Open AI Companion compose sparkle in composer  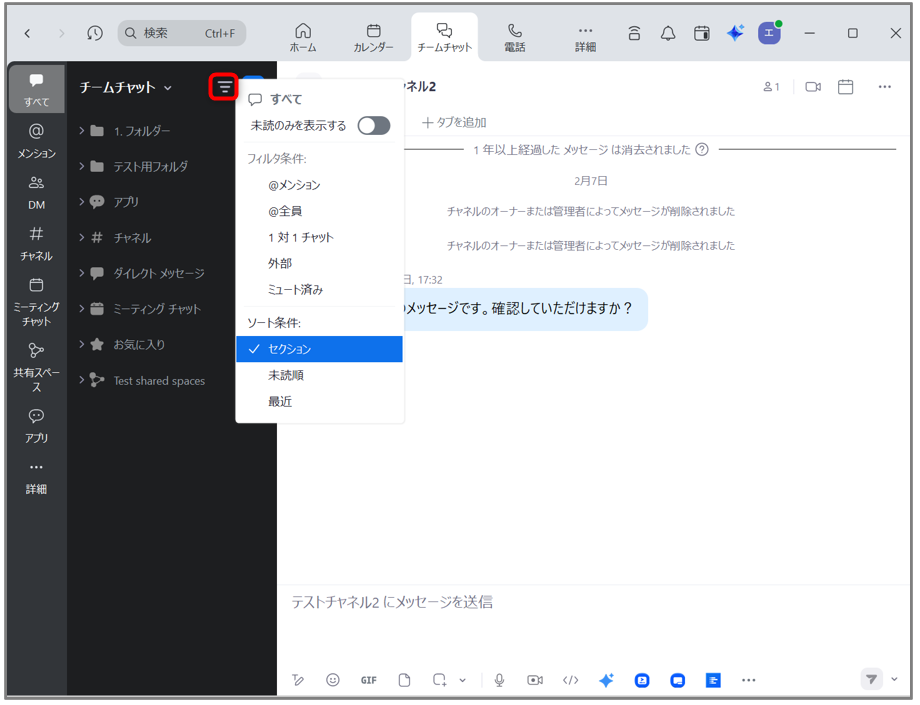pos(606,680)
